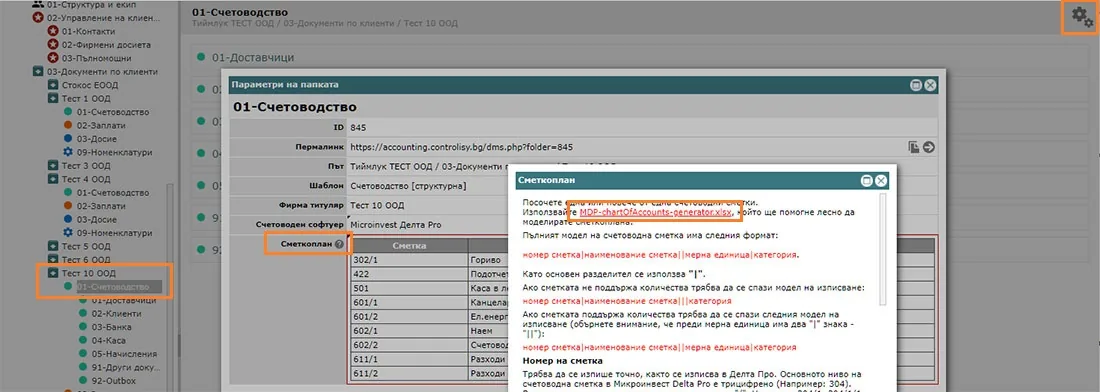This screenshot has width=1100, height=392.
Task: Collapse the 03-Документи по клиенти node
Action: [x=38, y=72]
